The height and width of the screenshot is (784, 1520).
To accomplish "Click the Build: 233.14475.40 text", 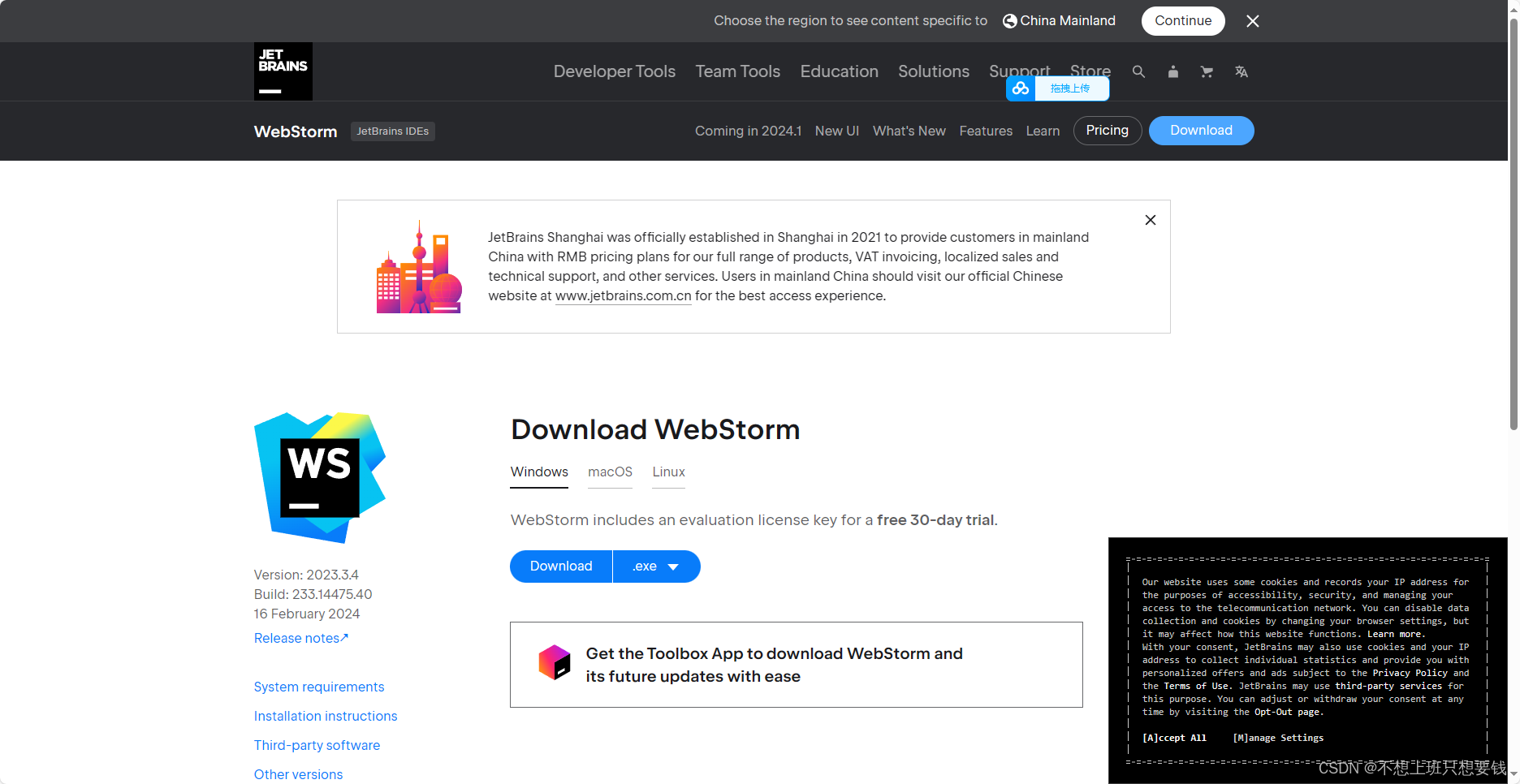I will [x=313, y=594].
